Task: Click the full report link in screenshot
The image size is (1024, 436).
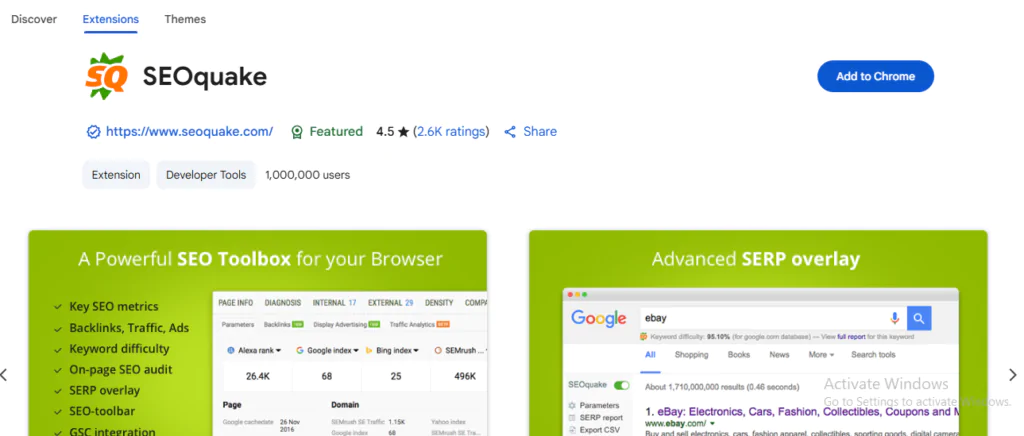Action: [x=852, y=337]
